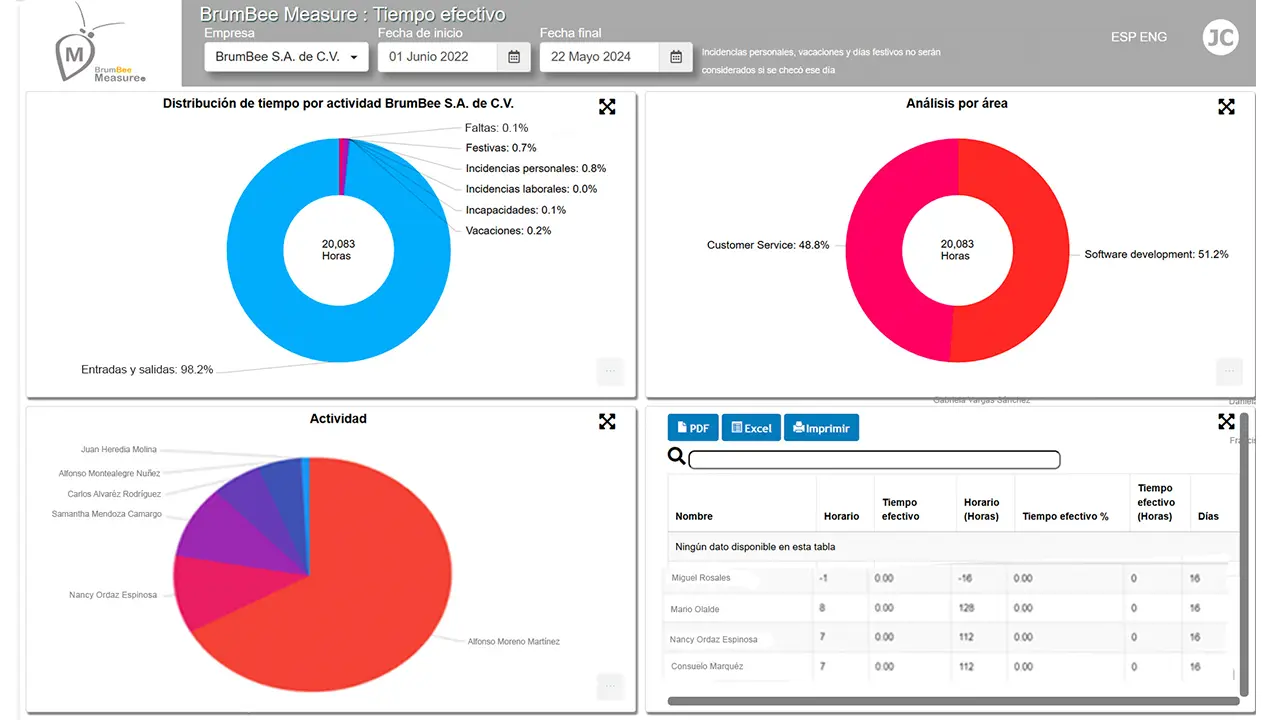Open options menu of Distribución de tiempo chart

point(610,371)
